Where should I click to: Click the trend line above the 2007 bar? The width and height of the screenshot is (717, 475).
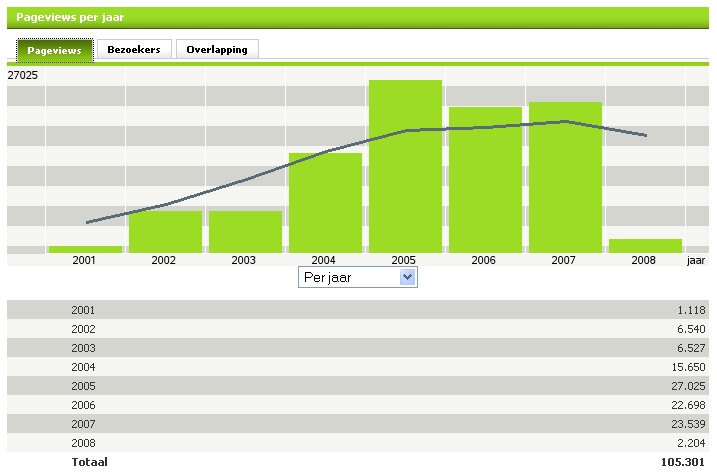(565, 122)
